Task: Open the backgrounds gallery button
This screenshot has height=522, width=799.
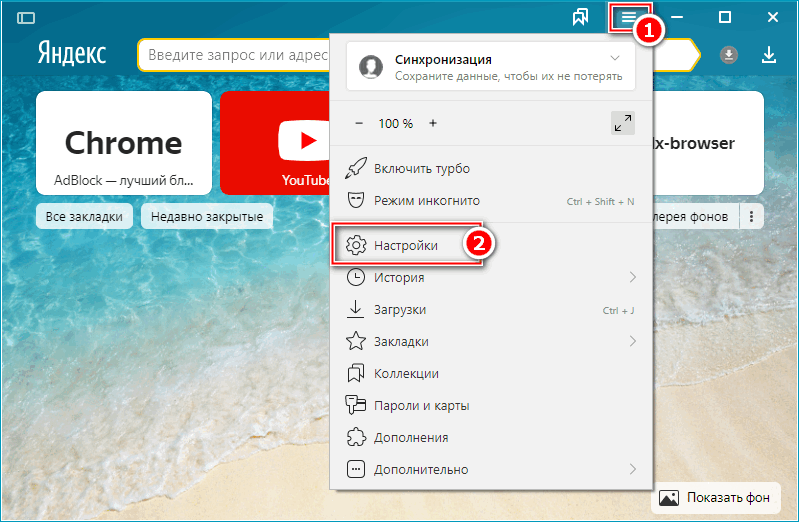Action: [x=695, y=217]
